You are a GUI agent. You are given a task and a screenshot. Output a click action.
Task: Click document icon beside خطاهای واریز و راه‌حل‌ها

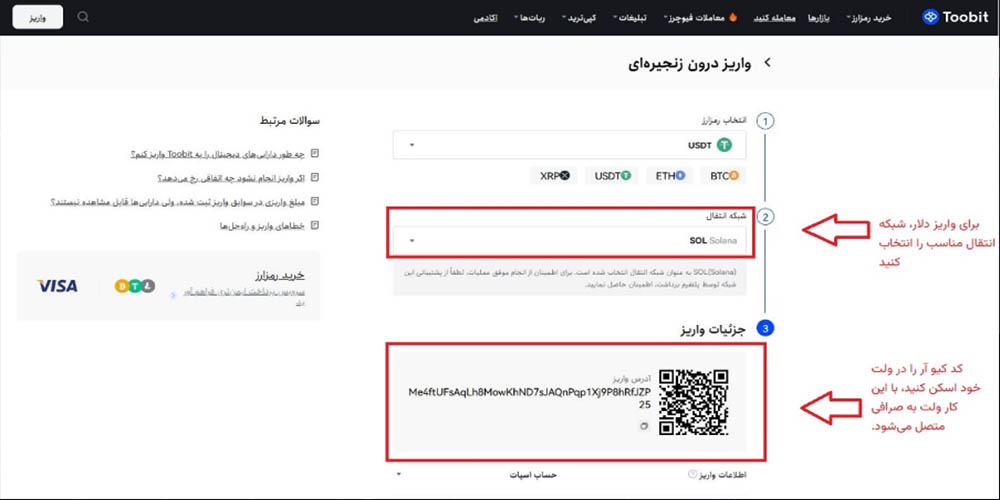(314, 226)
